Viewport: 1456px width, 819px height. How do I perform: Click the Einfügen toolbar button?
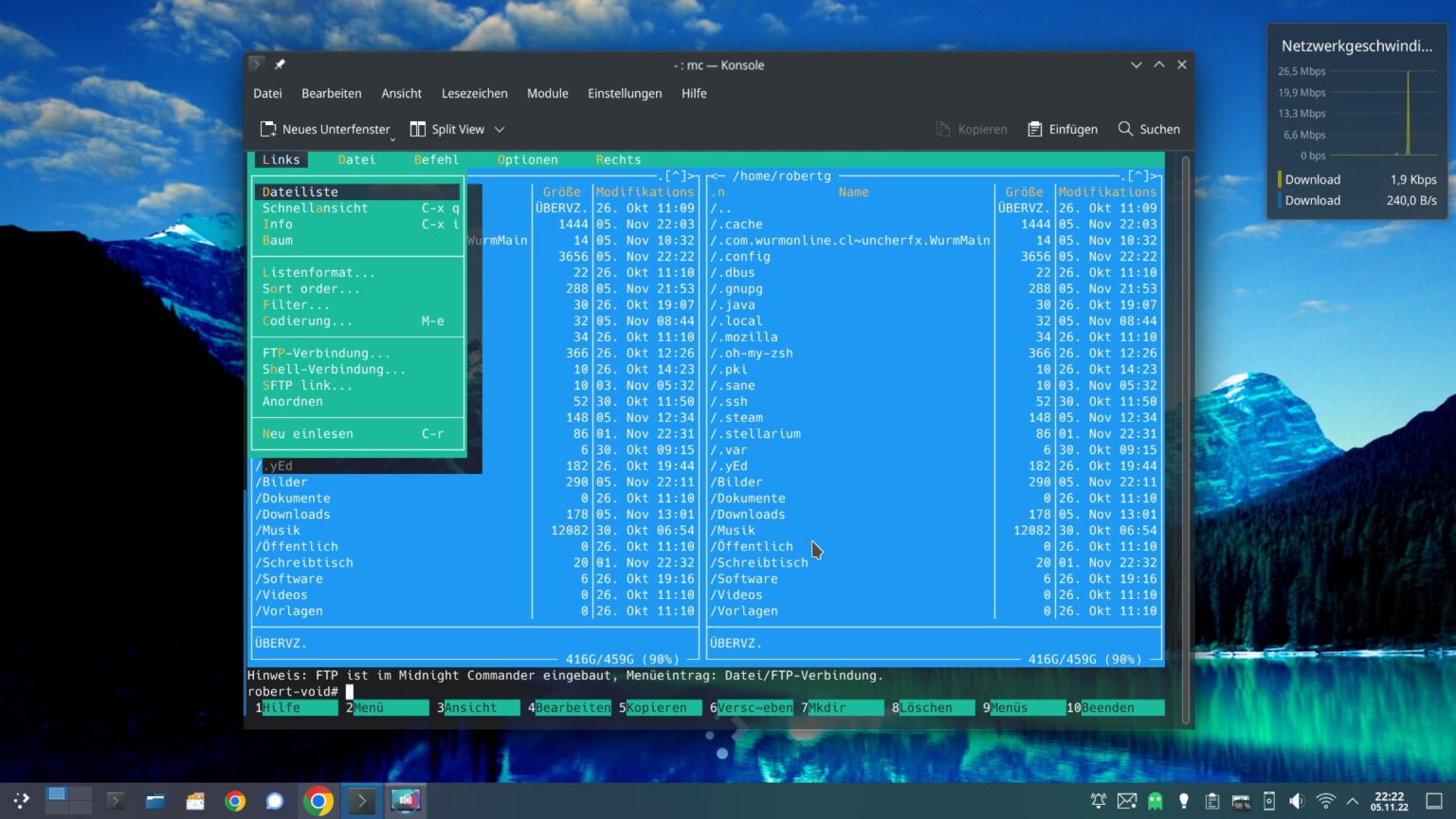1063,129
